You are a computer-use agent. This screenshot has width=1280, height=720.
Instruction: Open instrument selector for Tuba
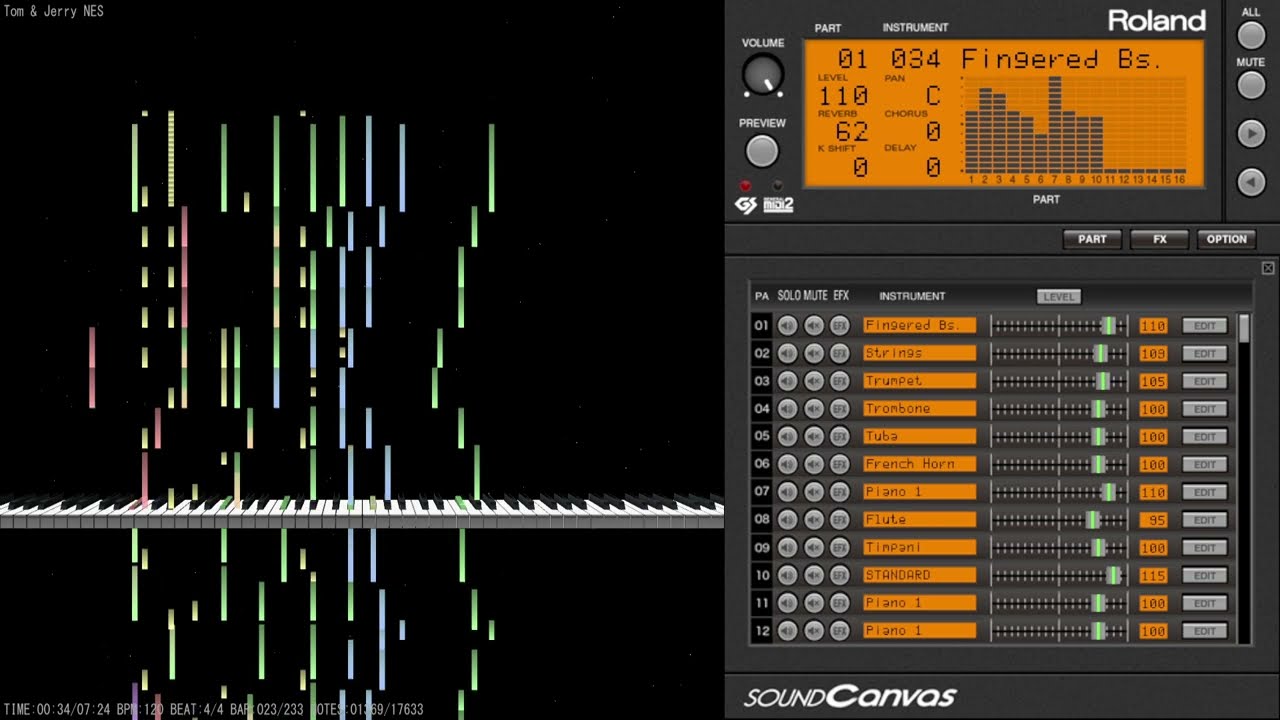point(919,436)
